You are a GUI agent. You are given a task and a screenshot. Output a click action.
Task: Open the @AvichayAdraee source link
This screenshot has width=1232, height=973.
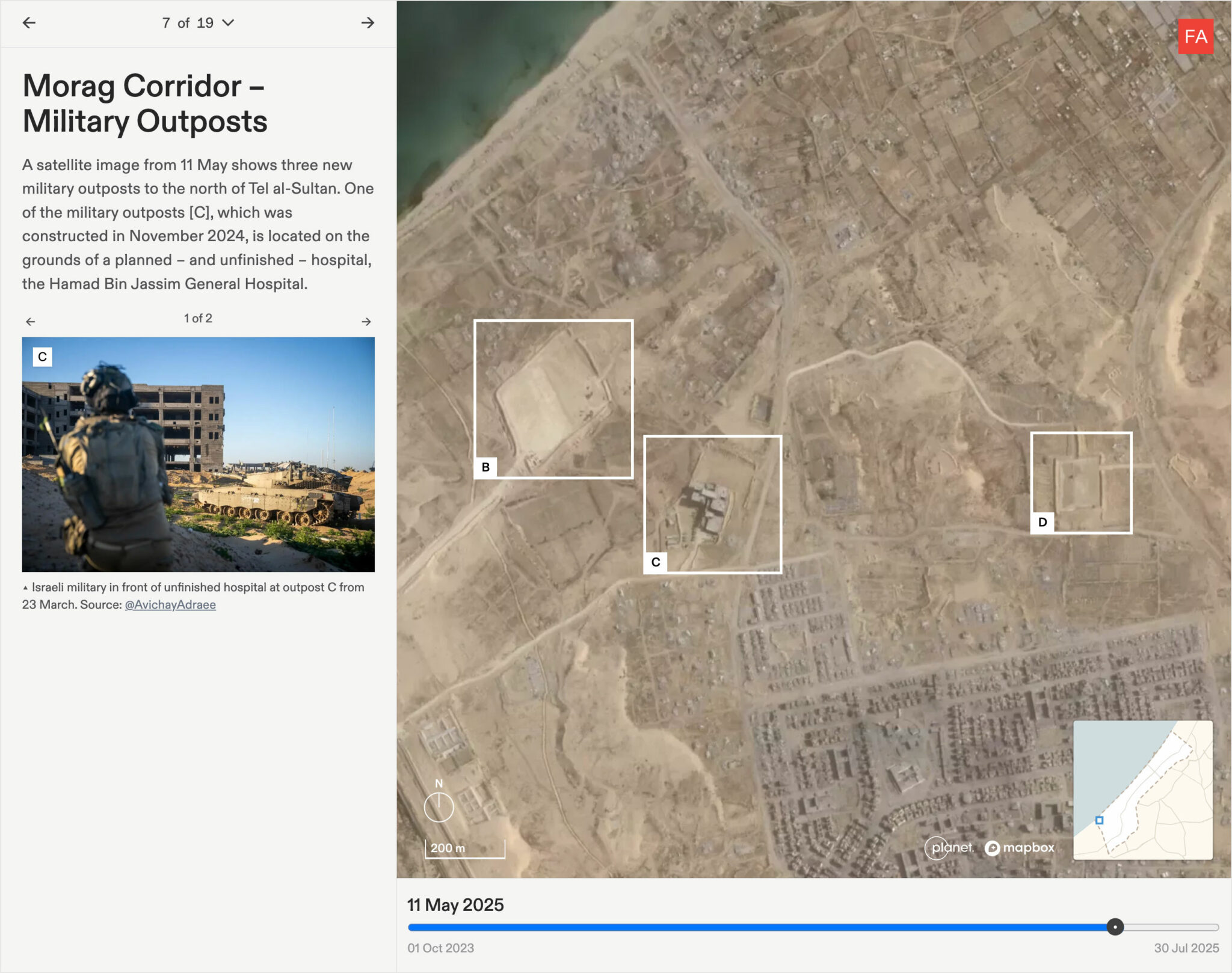pos(170,605)
